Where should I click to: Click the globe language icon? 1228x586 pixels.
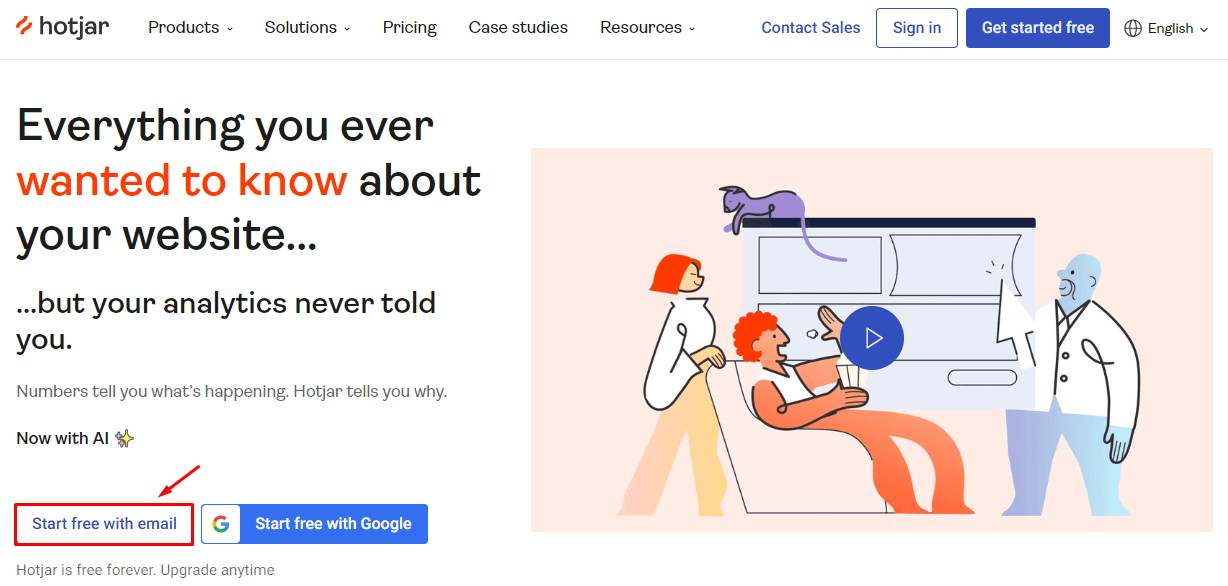click(x=1133, y=28)
